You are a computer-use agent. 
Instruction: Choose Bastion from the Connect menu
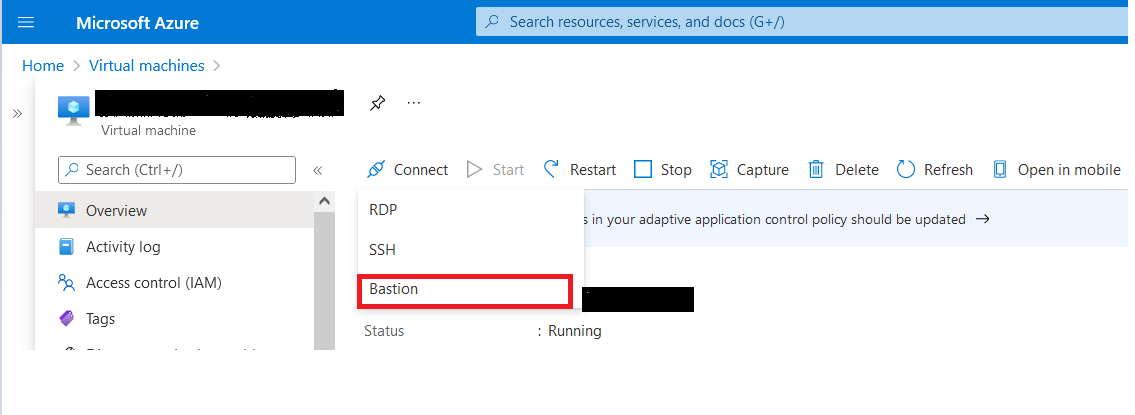(x=393, y=289)
